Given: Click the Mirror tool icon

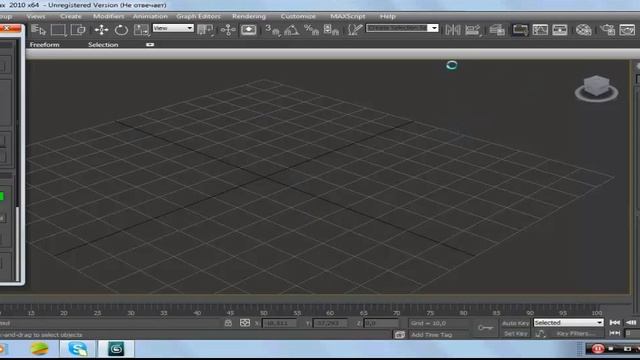Looking at the screenshot, I should point(453,30).
